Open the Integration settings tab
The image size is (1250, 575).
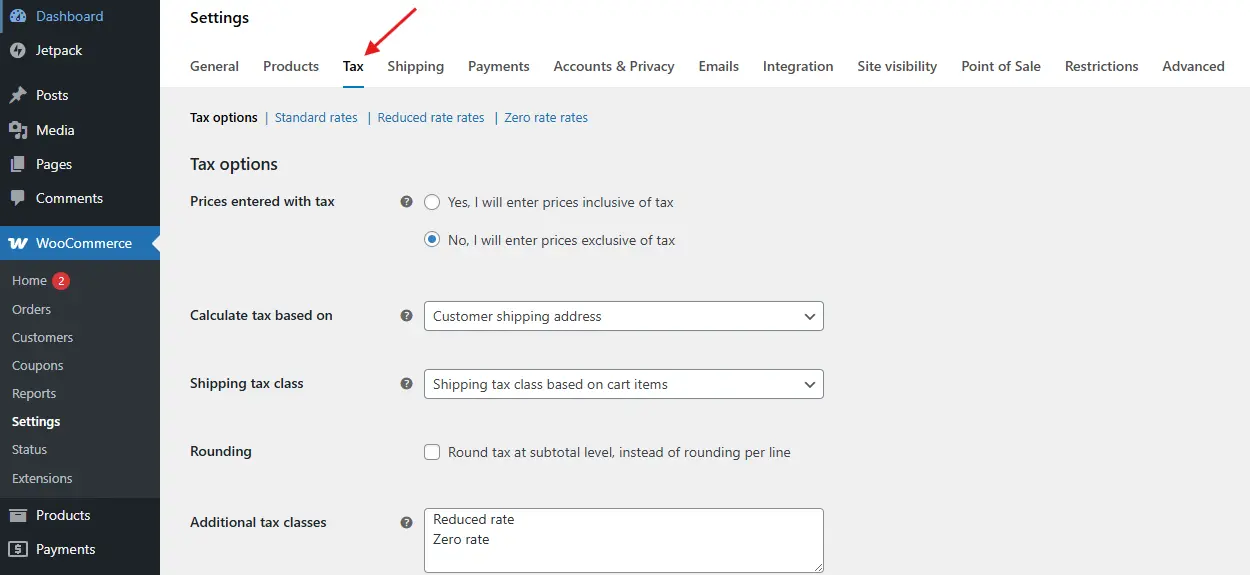(798, 66)
